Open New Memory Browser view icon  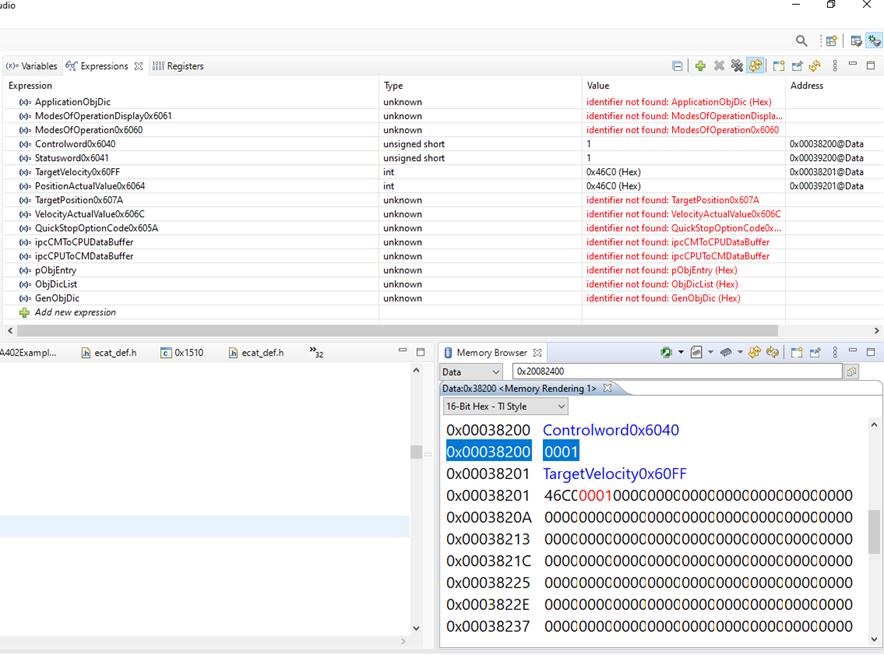[x=797, y=352]
